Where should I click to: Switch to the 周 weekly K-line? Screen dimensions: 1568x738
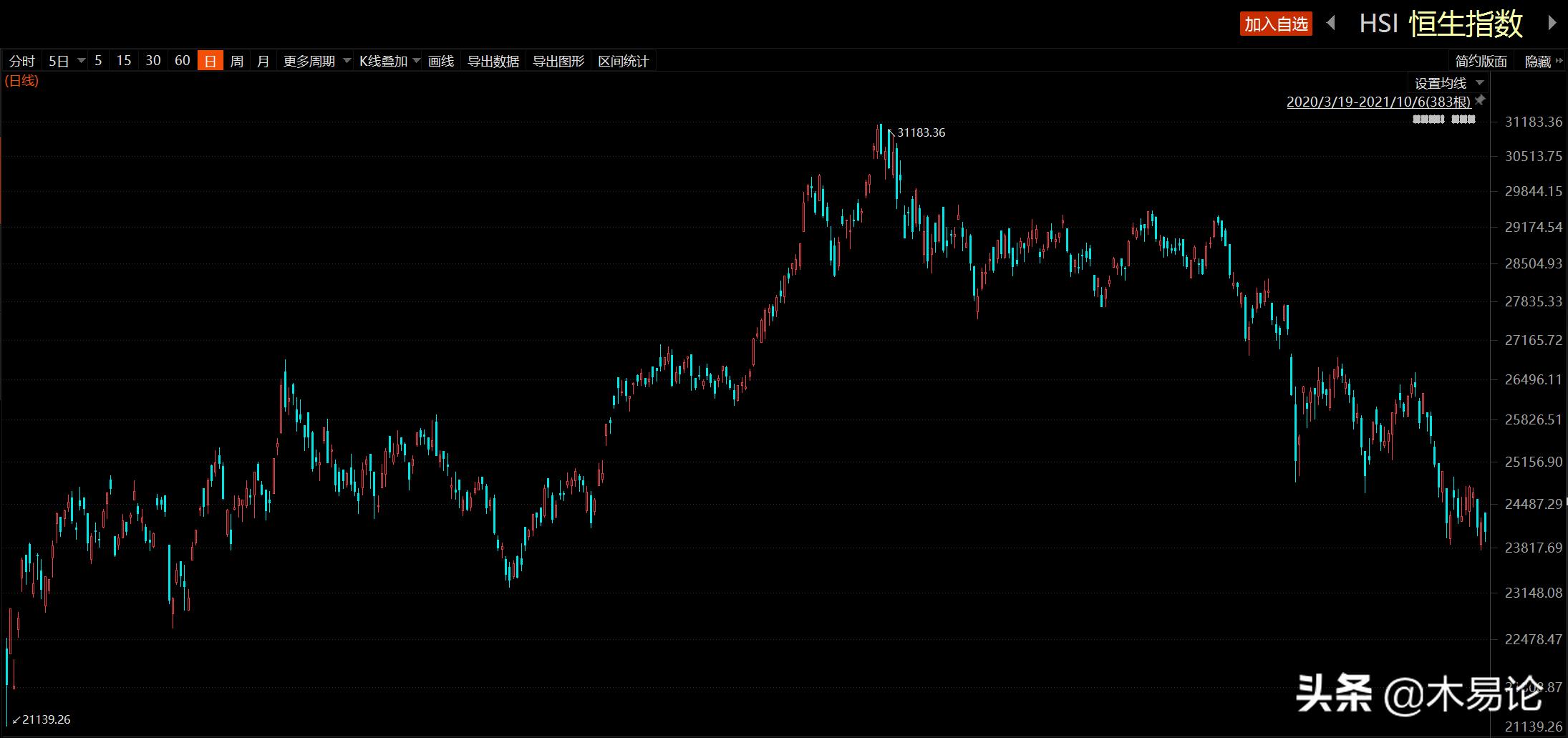(x=237, y=62)
